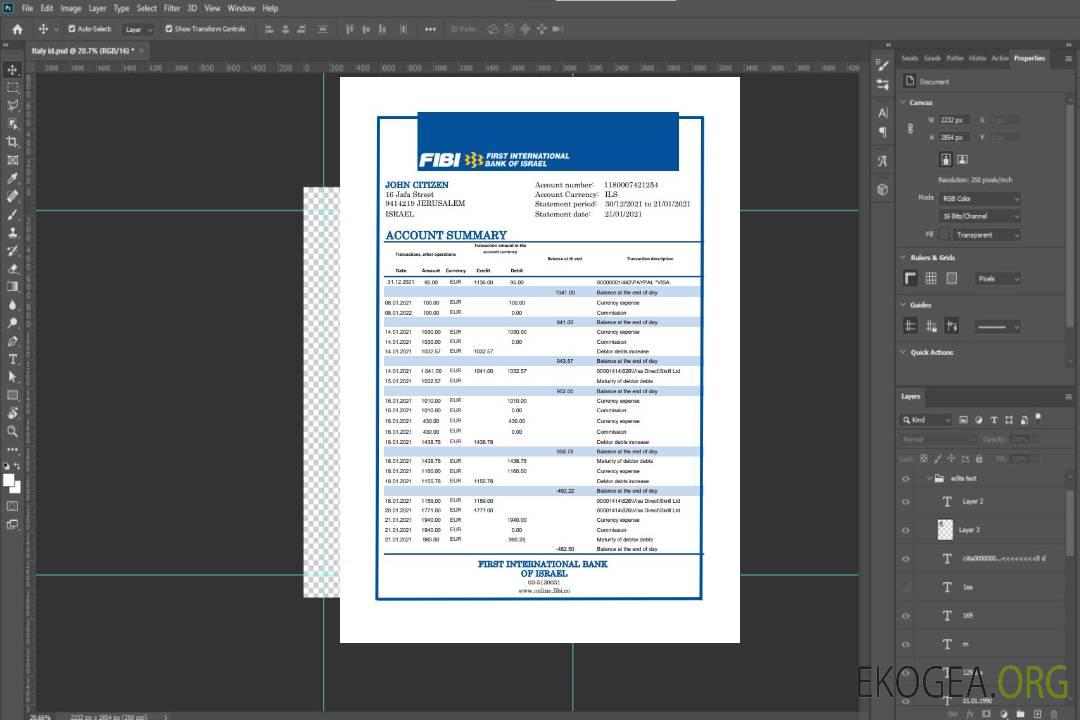
Task: Click the foreground color swatch
Action: click(x=8, y=480)
